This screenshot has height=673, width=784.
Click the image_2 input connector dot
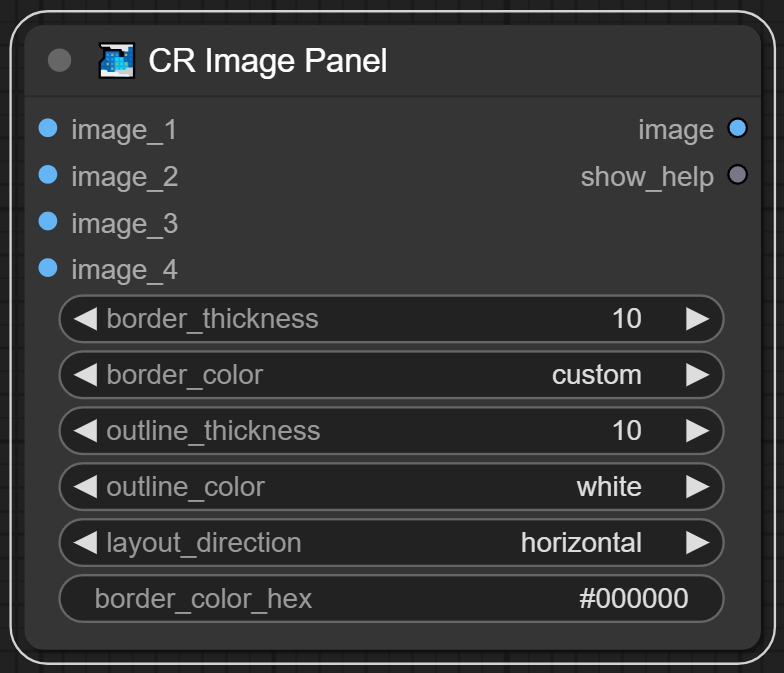pos(48,175)
